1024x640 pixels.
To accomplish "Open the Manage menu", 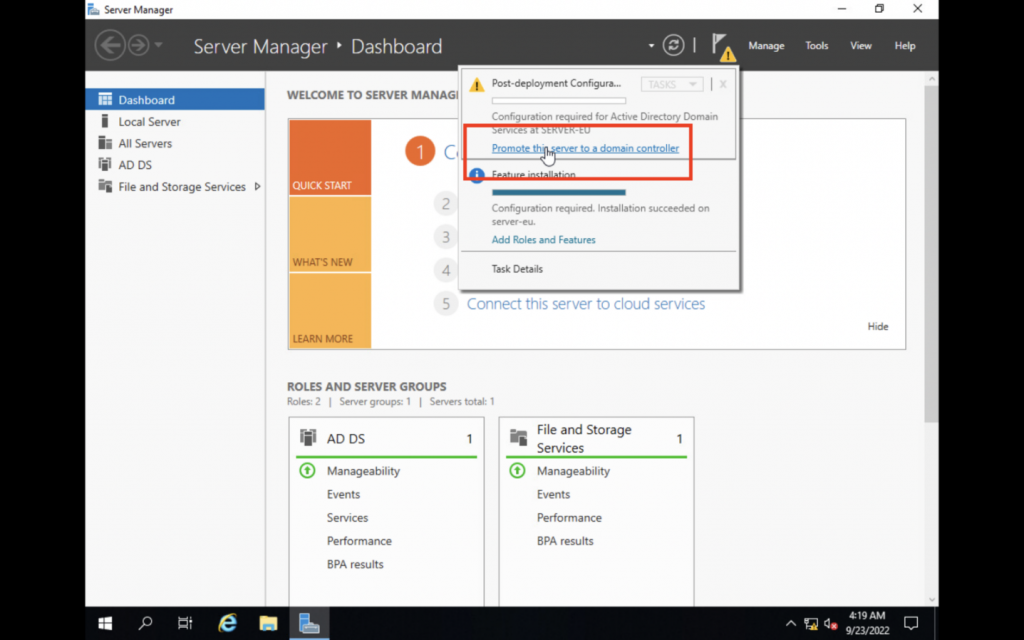I will [766, 46].
